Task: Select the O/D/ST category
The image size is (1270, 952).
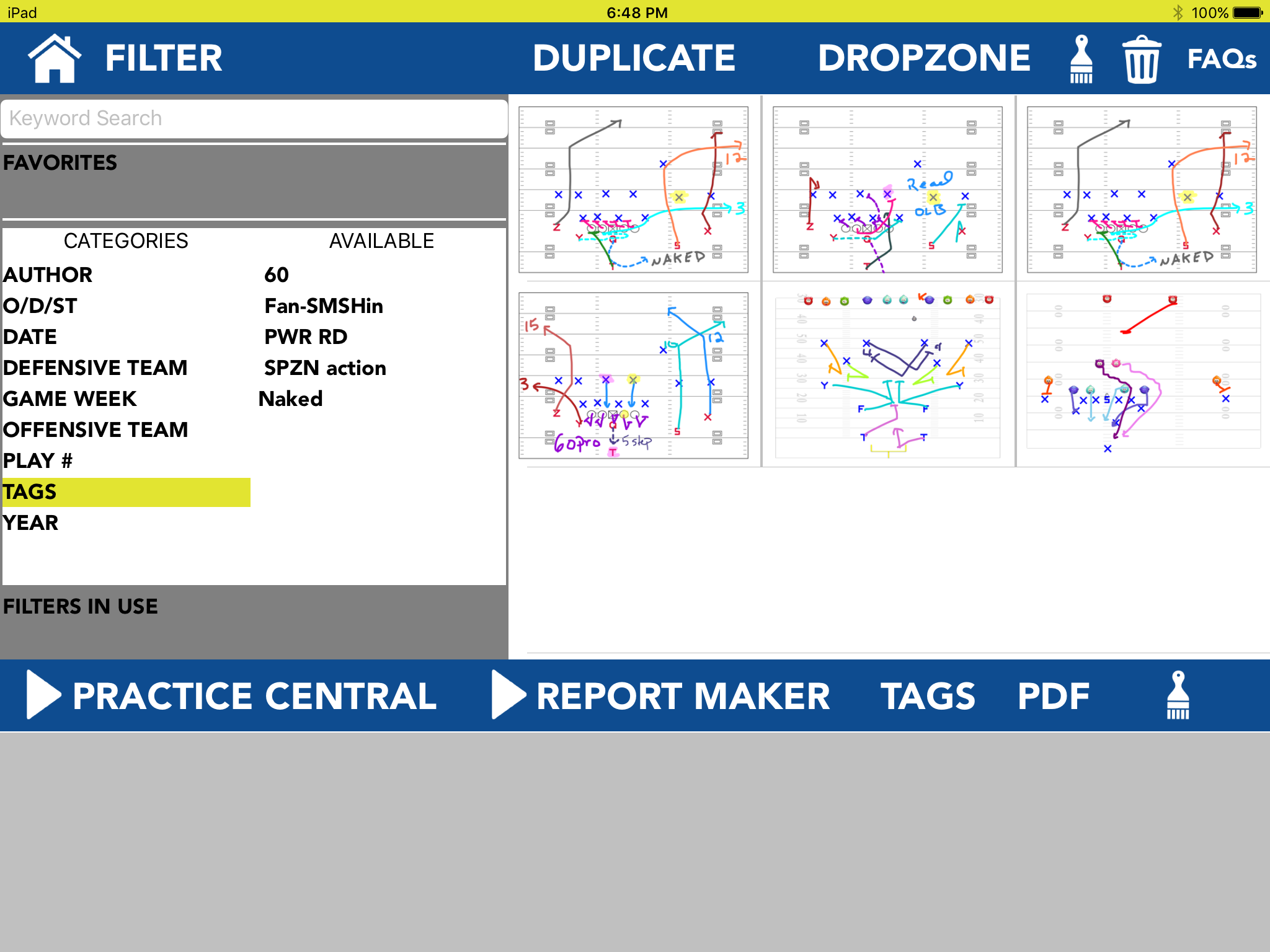Action: [41, 306]
